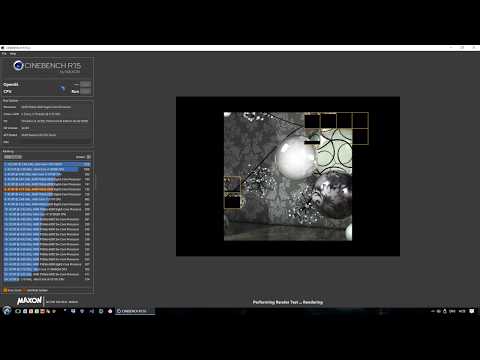Screen dimensions: 480x360
Task: Click the Cinebench R15 logo icon
Action: [x=18, y=65]
